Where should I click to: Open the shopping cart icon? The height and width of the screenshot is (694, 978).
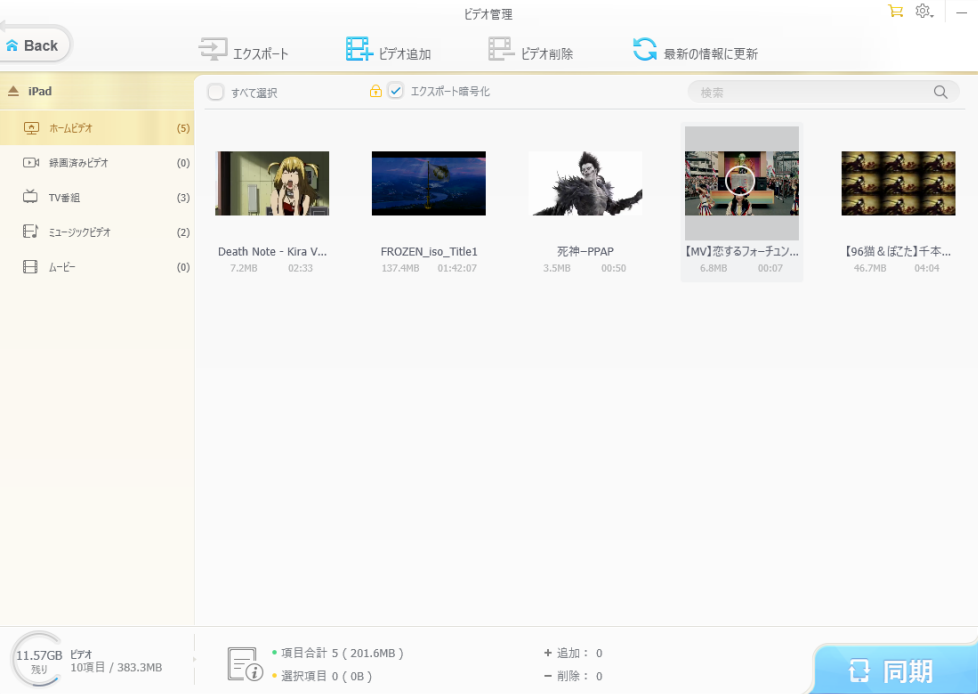pyautogui.click(x=896, y=11)
